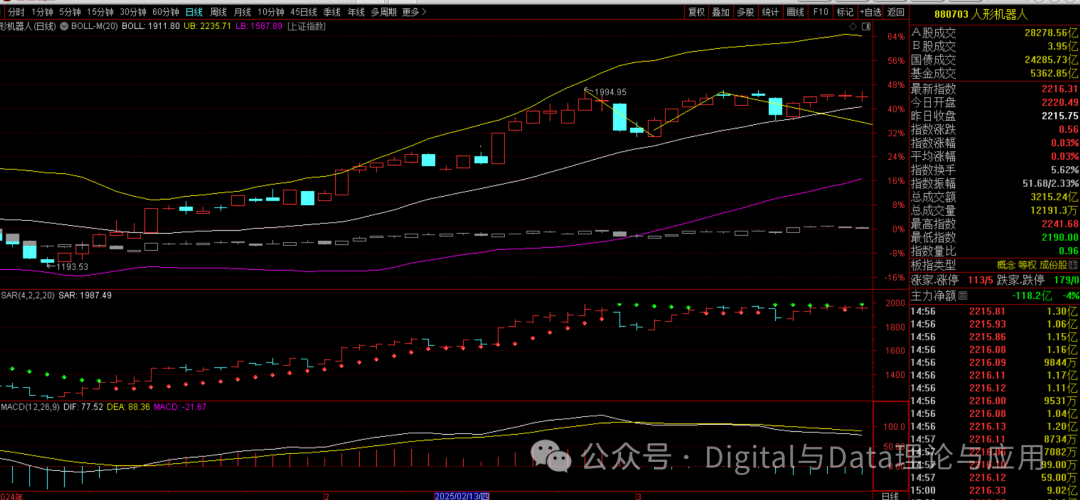This screenshot has height=500, width=1080.
Task: Toggle the side panel icon above the price axis
Action: [866, 26]
